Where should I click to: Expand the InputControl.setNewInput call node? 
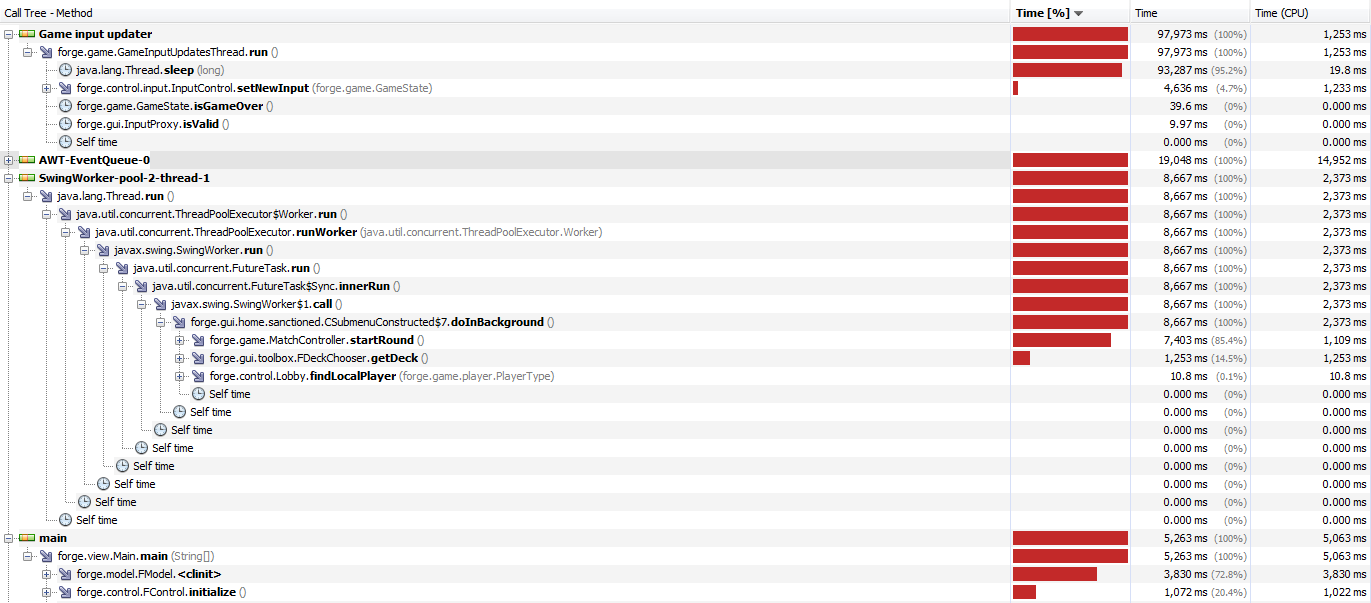pos(46,88)
